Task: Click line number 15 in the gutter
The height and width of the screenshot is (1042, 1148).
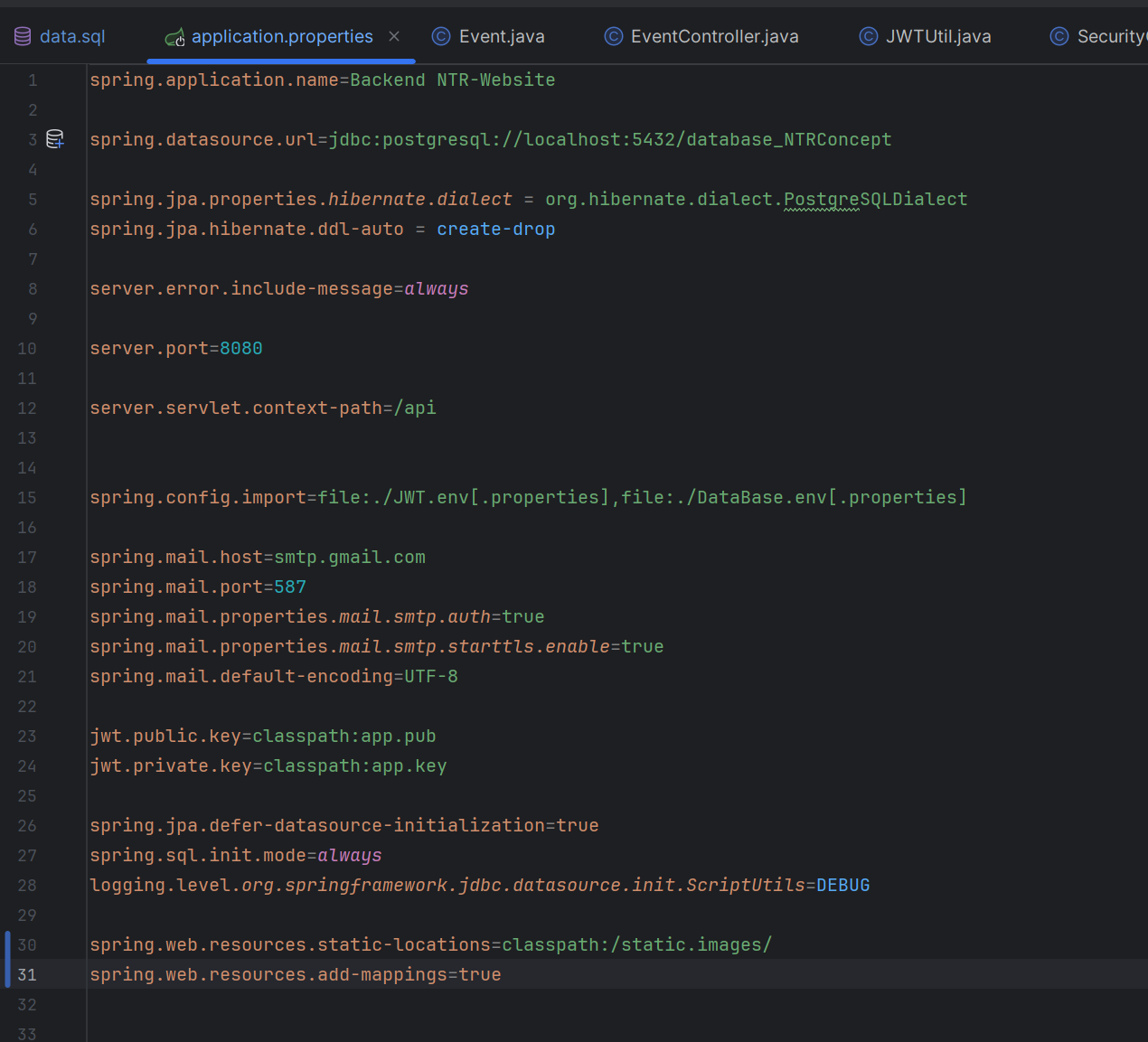Action: [27, 497]
